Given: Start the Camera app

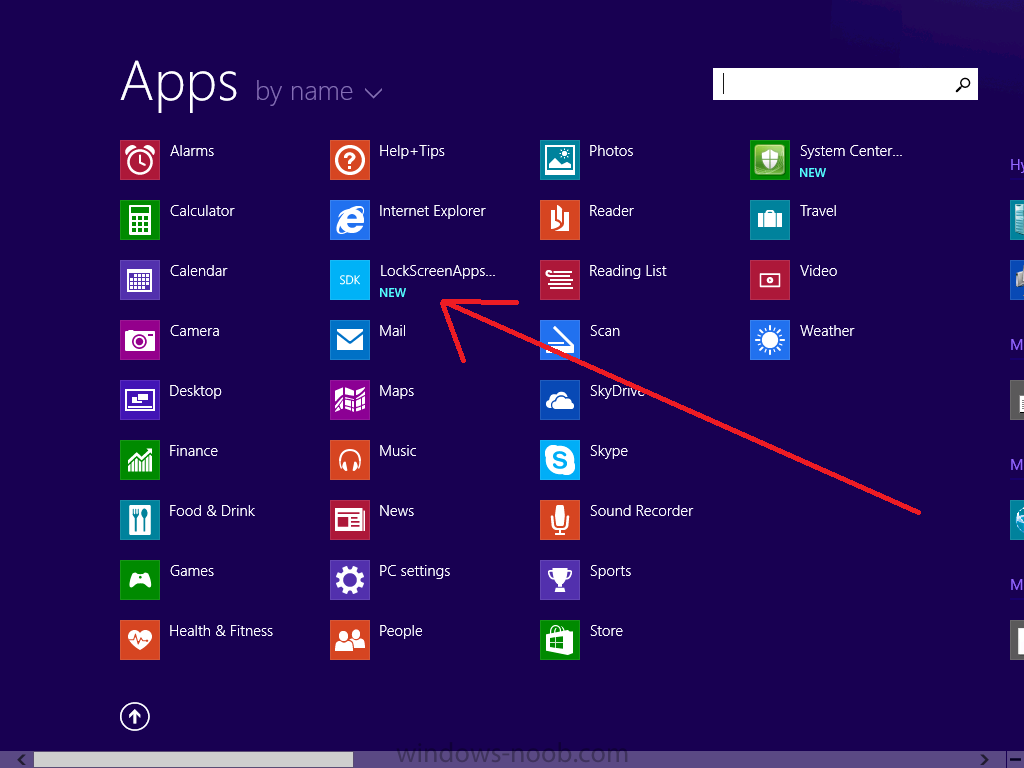Looking at the screenshot, I should 140,340.
